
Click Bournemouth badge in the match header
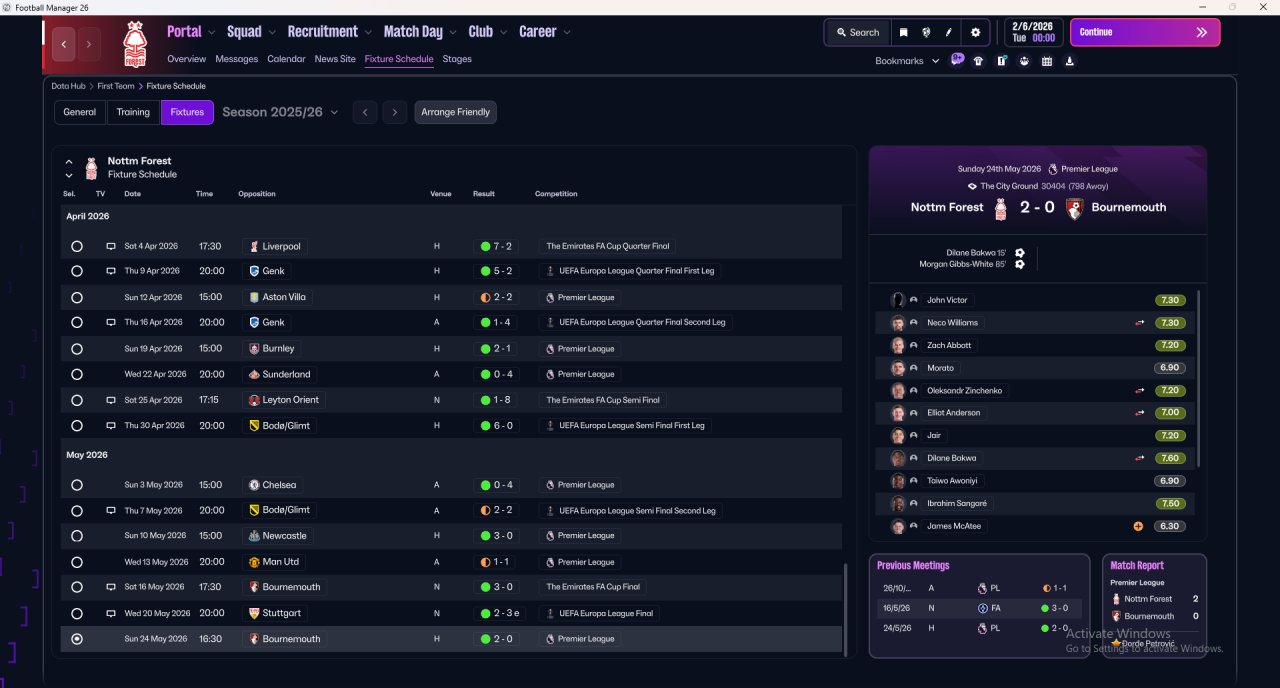tap(1074, 208)
